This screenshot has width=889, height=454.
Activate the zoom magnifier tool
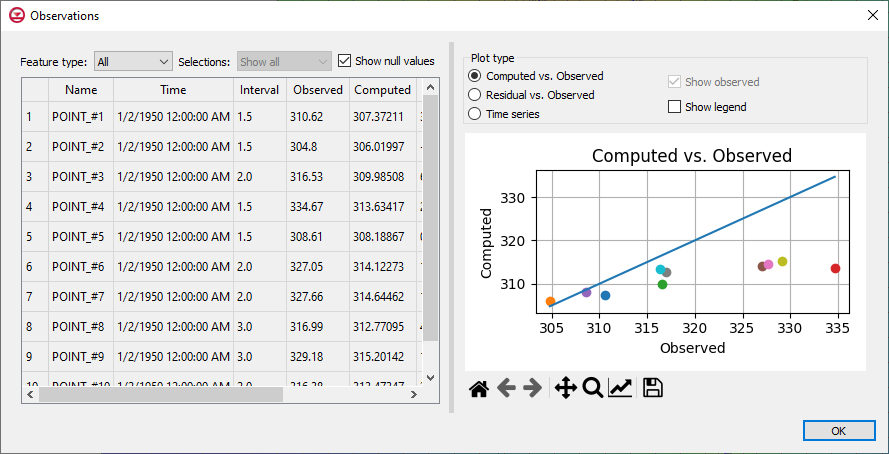(592, 389)
